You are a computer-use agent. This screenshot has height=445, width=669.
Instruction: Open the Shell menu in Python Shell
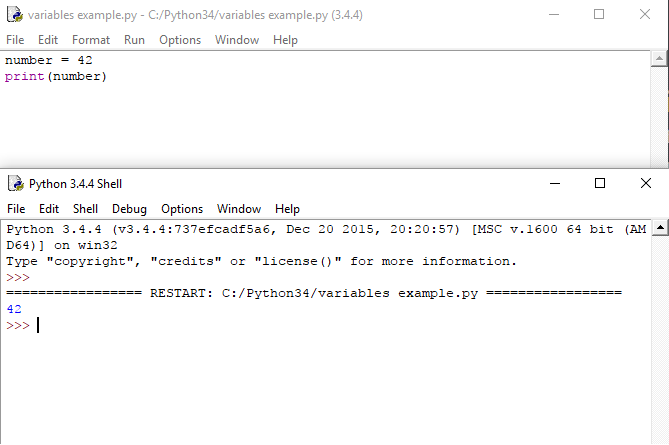tap(85, 209)
